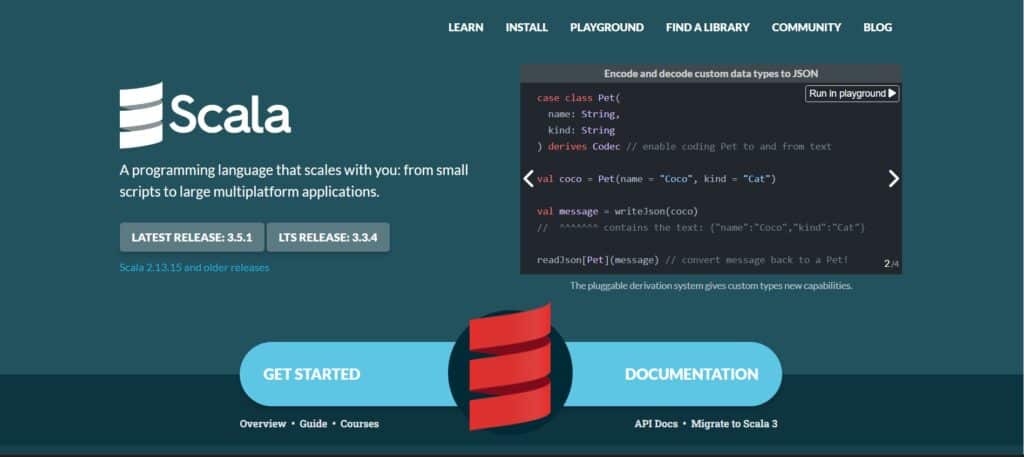Click LTS RELEASE: 3.3.4 button
This screenshot has height=457, width=1024.
[328, 237]
